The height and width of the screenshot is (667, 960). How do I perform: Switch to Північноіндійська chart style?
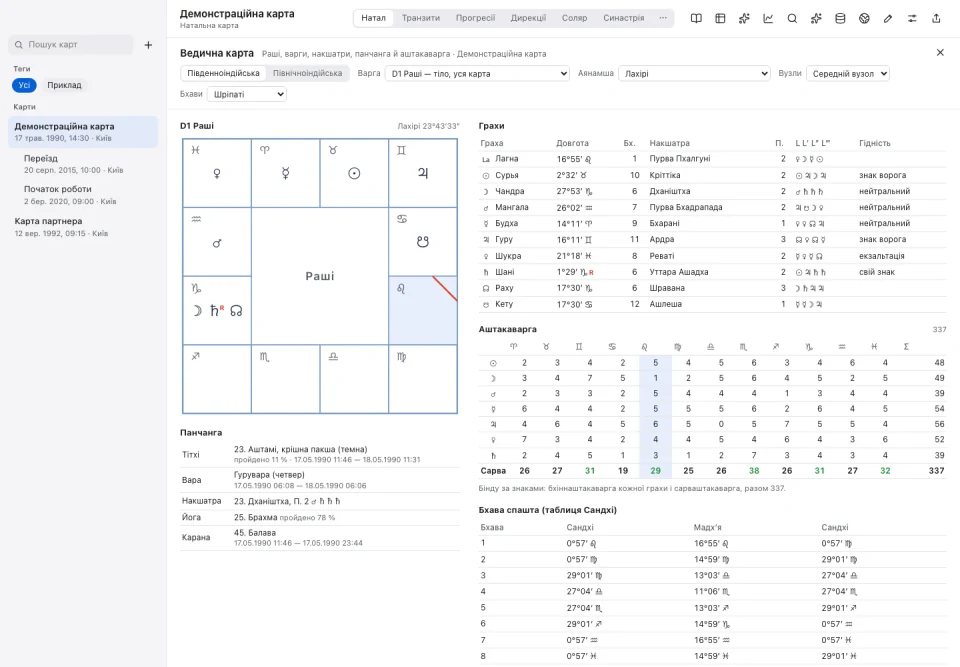pos(307,73)
